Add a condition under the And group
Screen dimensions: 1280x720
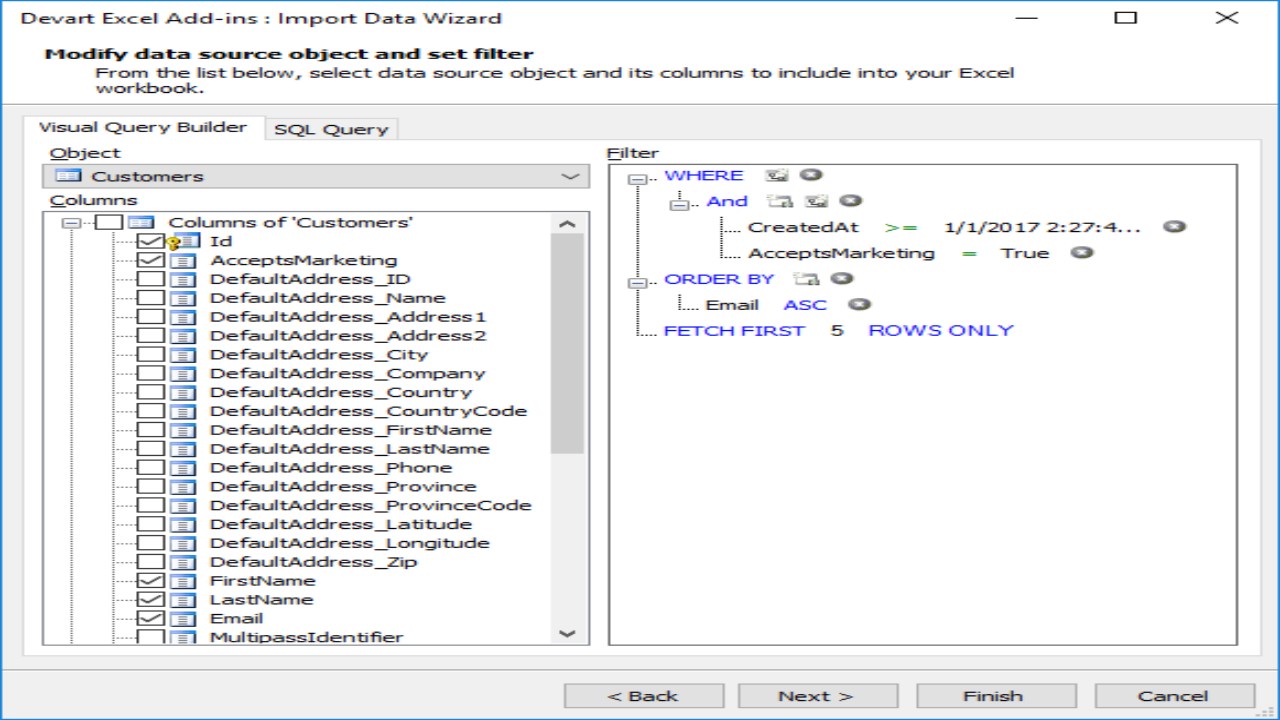tap(779, 202)
